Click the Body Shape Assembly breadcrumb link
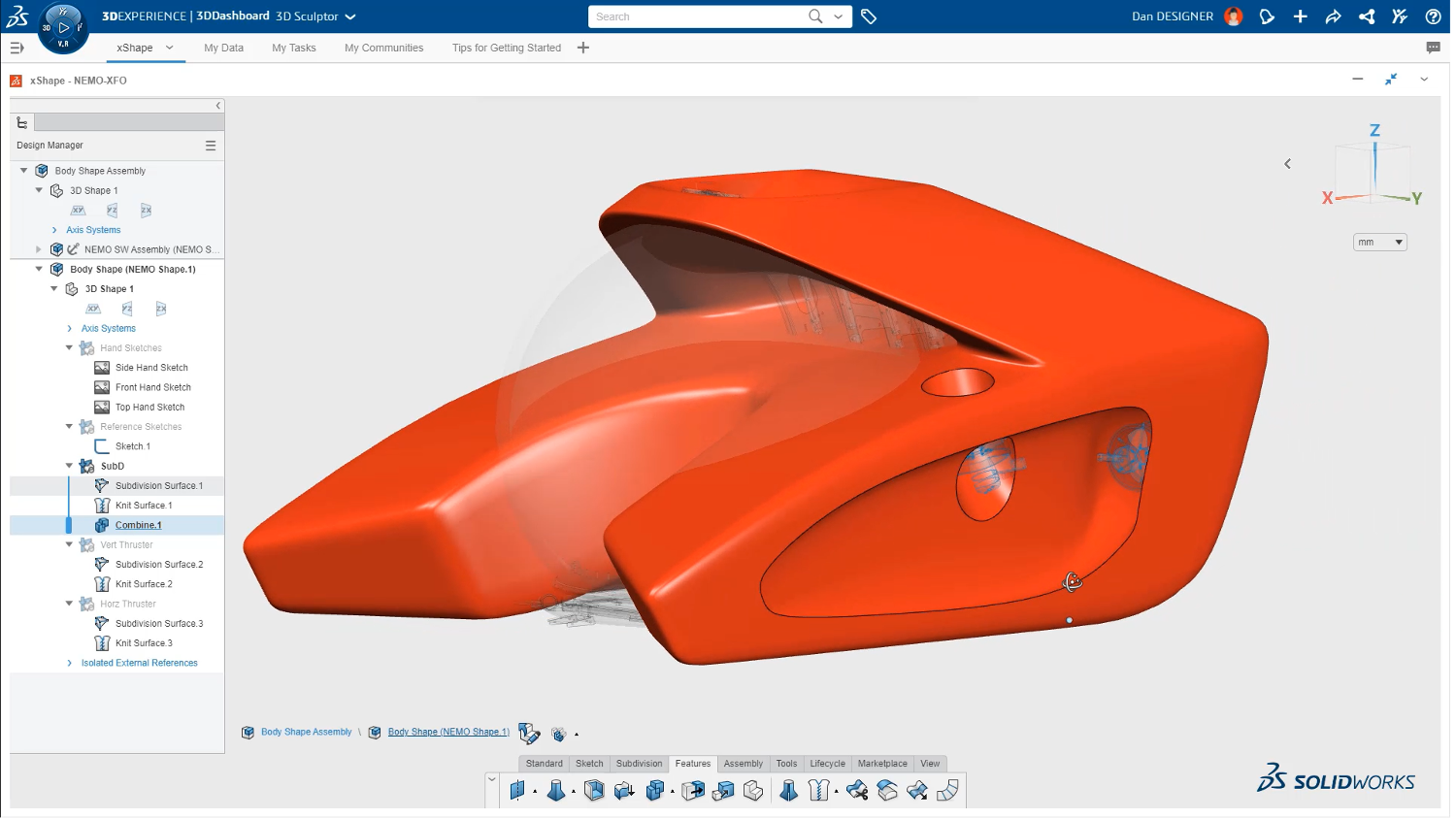Image resolution: width=1456 pixels, height=819 pixels. [x=306, y=733]
